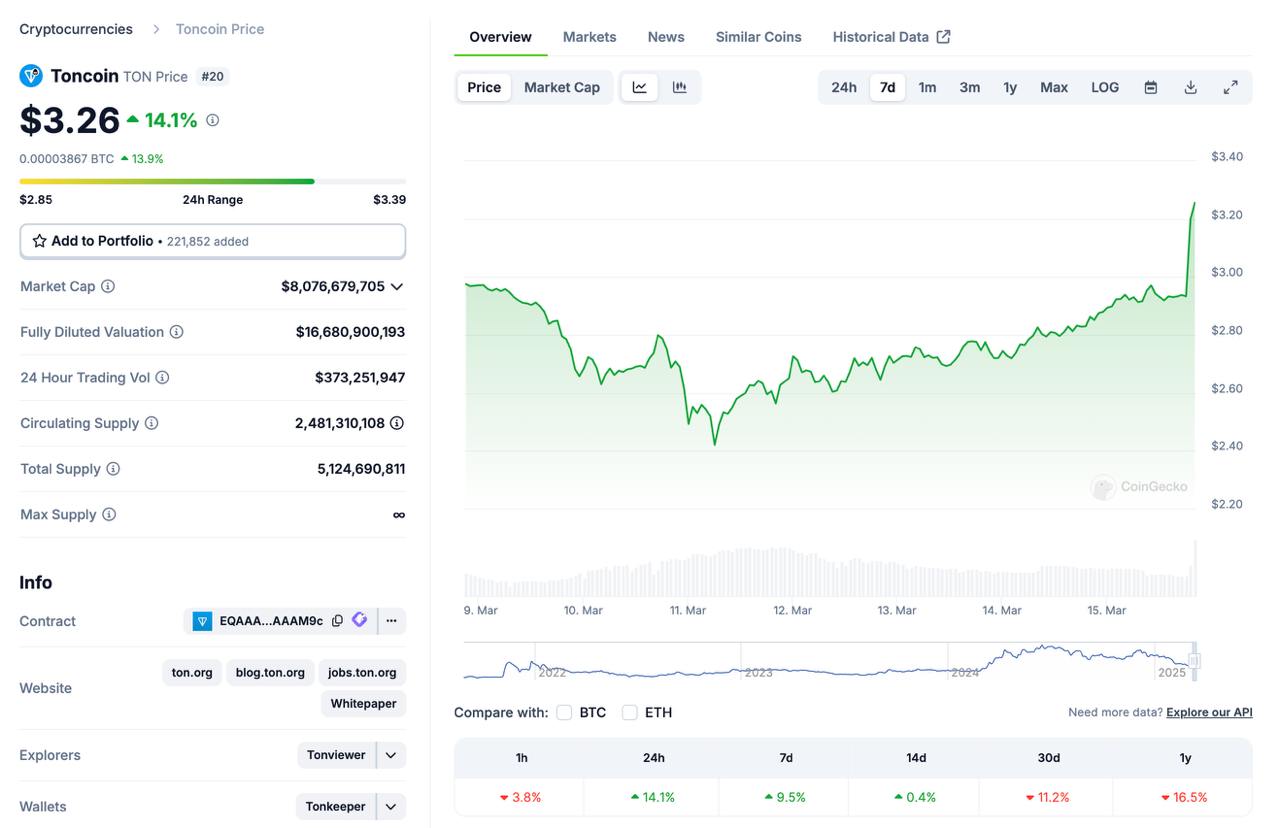Switch to News tab
Screen dimensions: 1280x828
click(666, 37)
